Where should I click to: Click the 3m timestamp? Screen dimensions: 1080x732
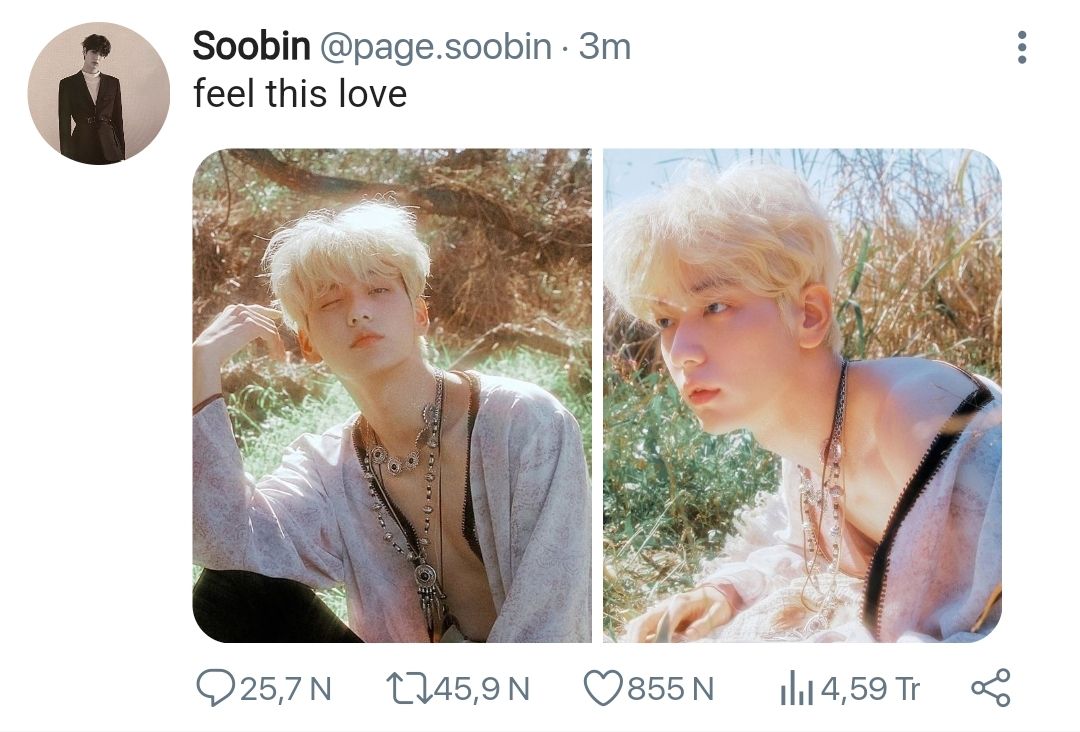point(605,46)
